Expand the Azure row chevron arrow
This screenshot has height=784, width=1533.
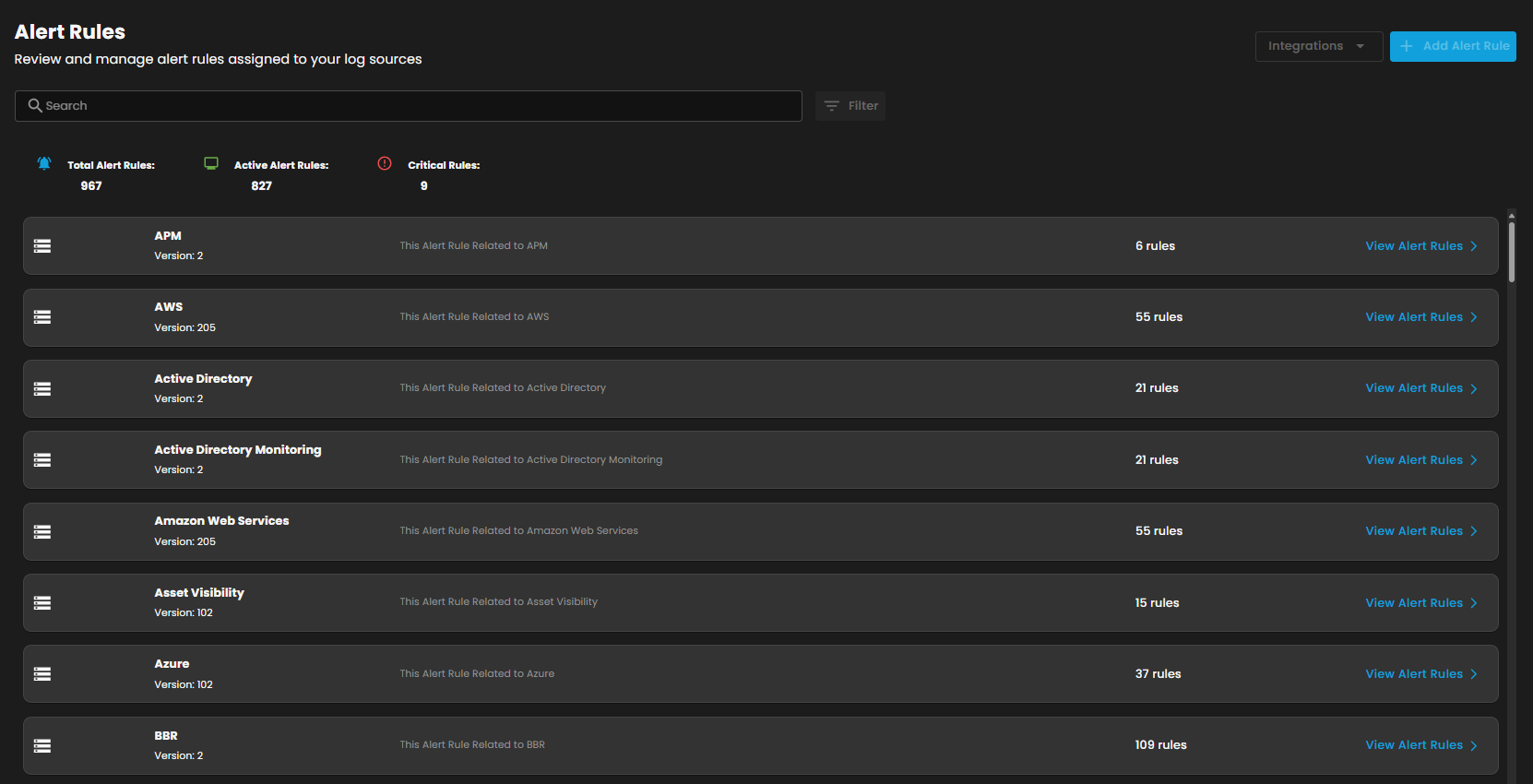click(x=1474, y=674)
